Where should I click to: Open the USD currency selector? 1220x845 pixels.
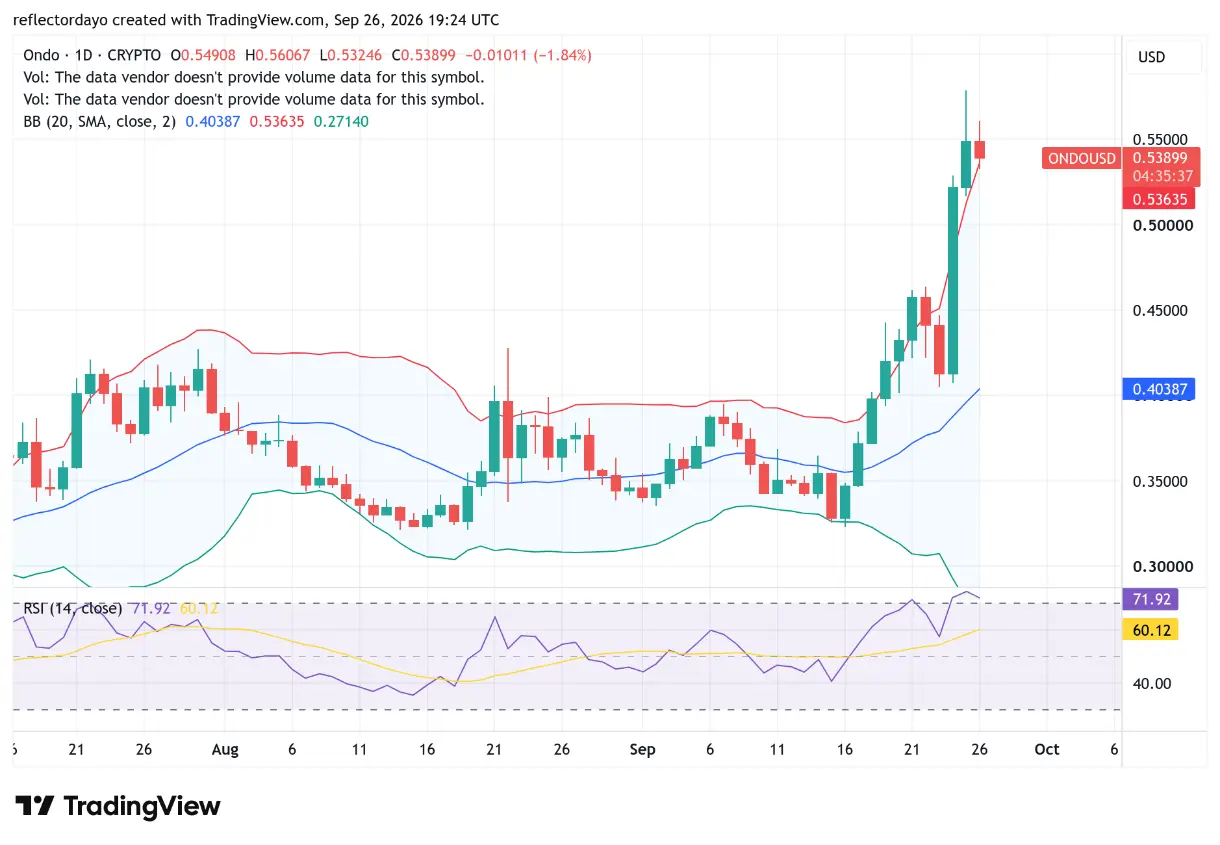(1161, 57)
